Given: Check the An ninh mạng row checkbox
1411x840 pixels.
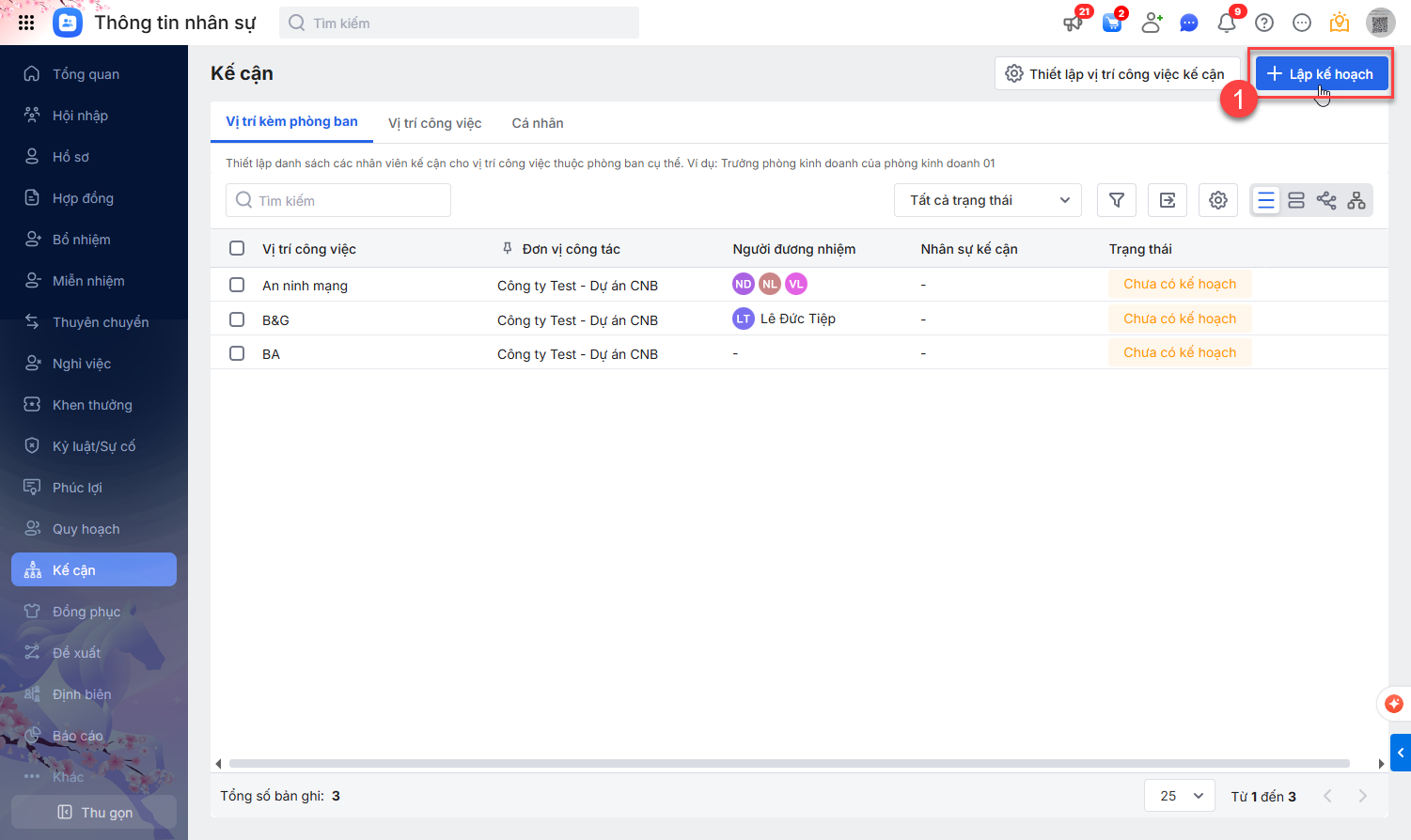Looking at the screenshot, I should [x=237, y=285].
